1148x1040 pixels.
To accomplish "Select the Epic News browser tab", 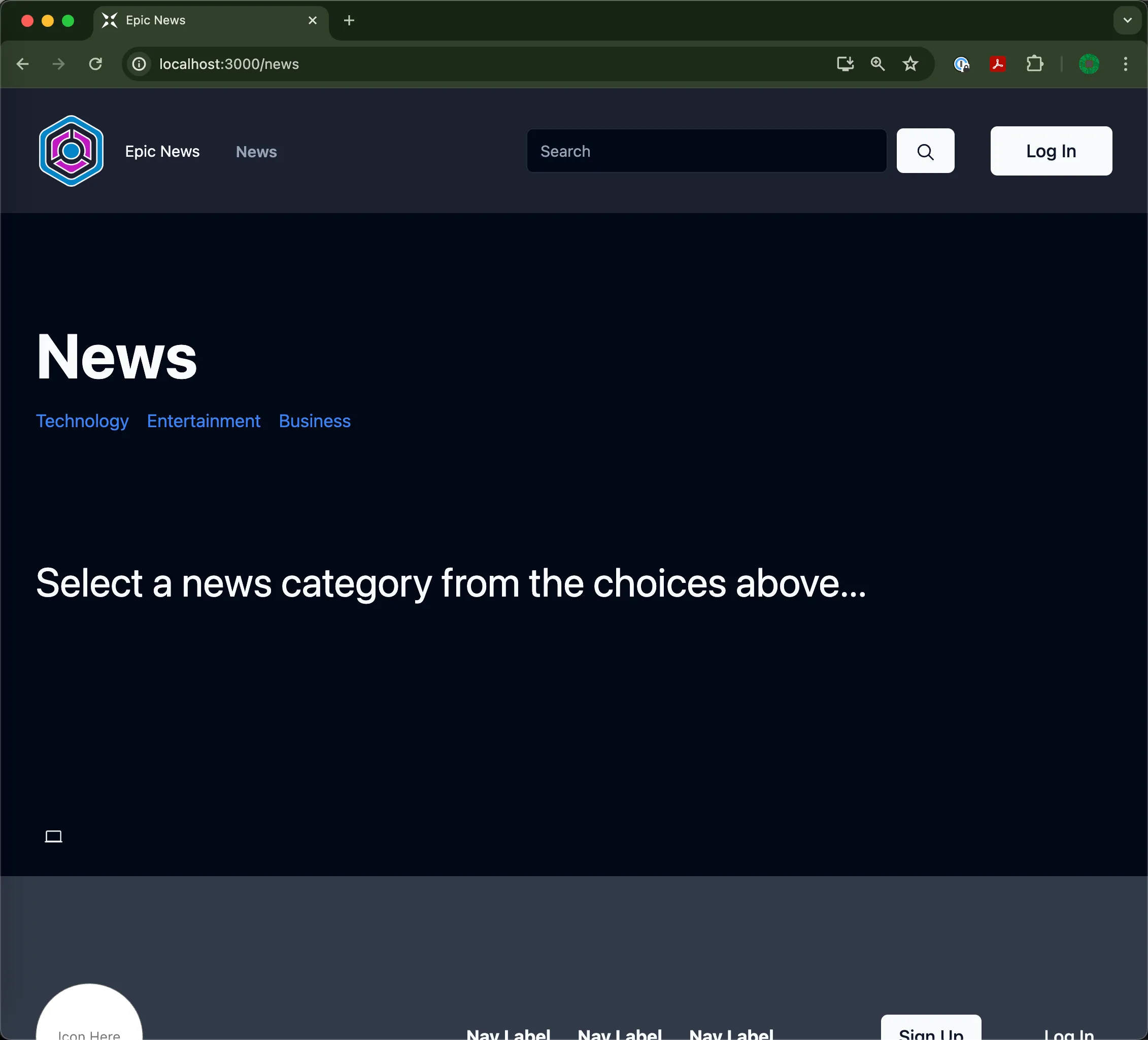I will pos(211,20).
